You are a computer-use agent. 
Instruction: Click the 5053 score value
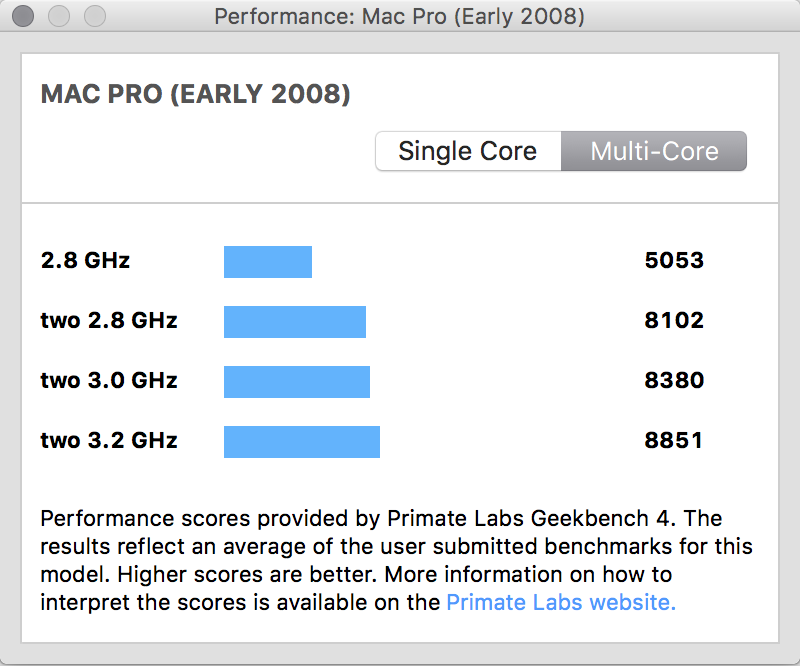[674, 262]
